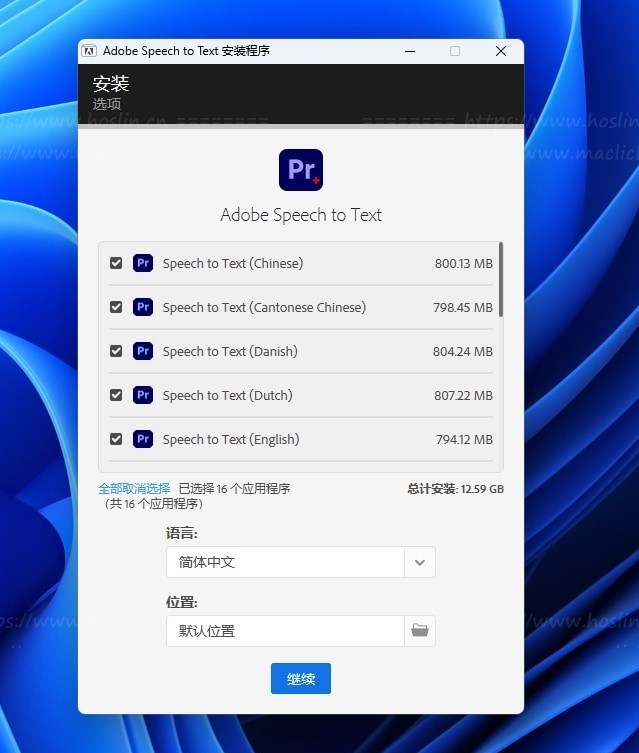Viewport: 639px width, 753px height.
Task: Click the Pr icon beside English
Action: (143, 439)
